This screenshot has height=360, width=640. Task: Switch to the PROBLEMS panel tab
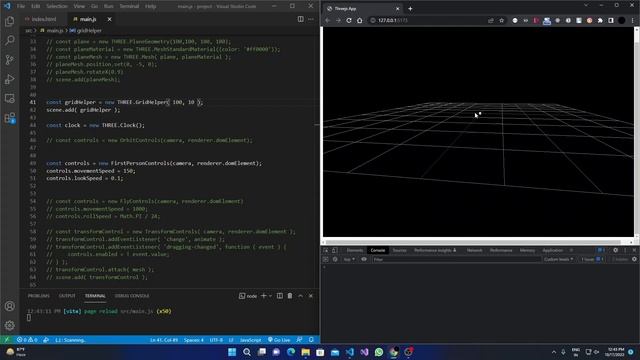click(x=38, y=296)
